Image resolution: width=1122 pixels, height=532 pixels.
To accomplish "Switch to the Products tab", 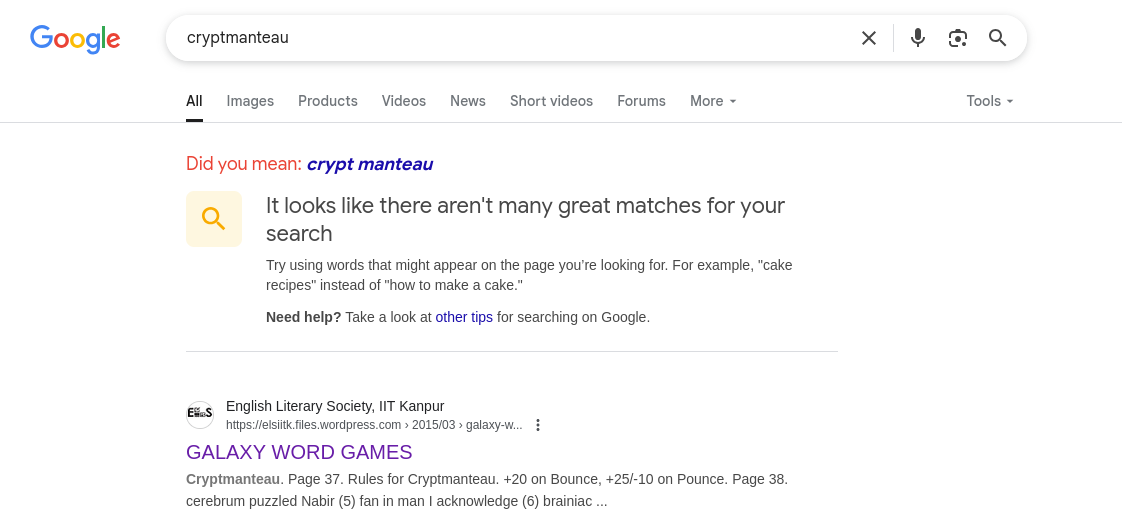I will 328,101.
